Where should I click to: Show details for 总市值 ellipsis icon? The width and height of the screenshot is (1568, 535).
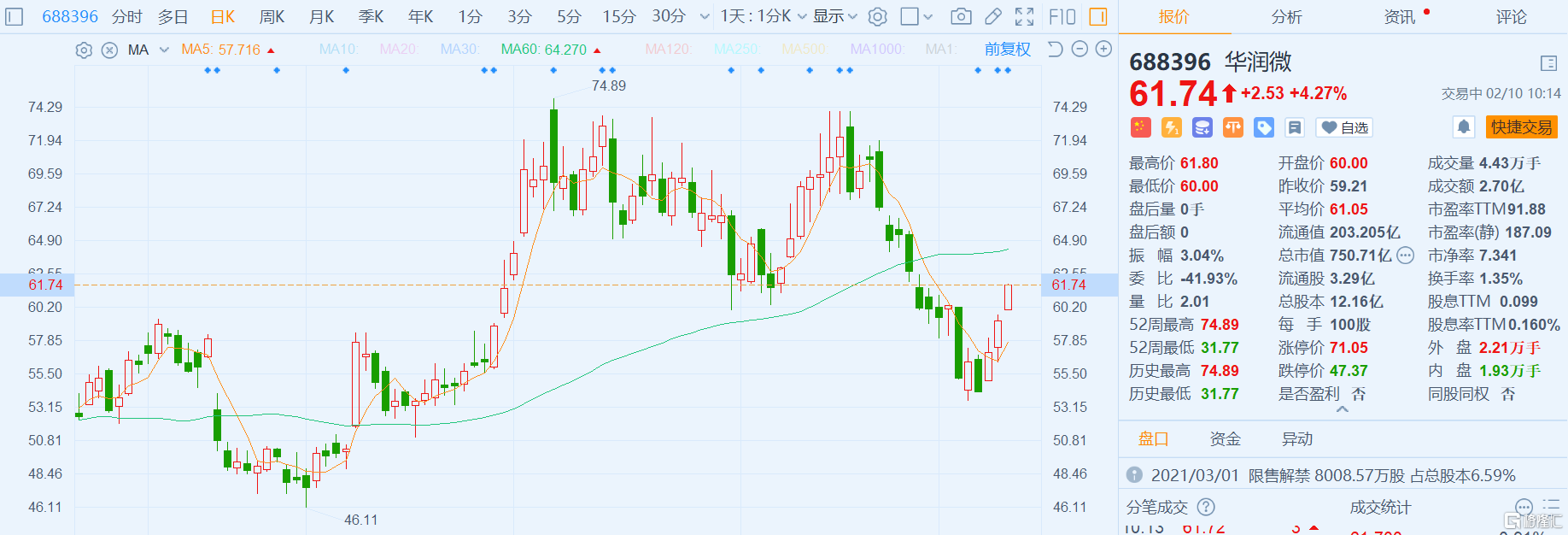click(x=1405, y=256)
